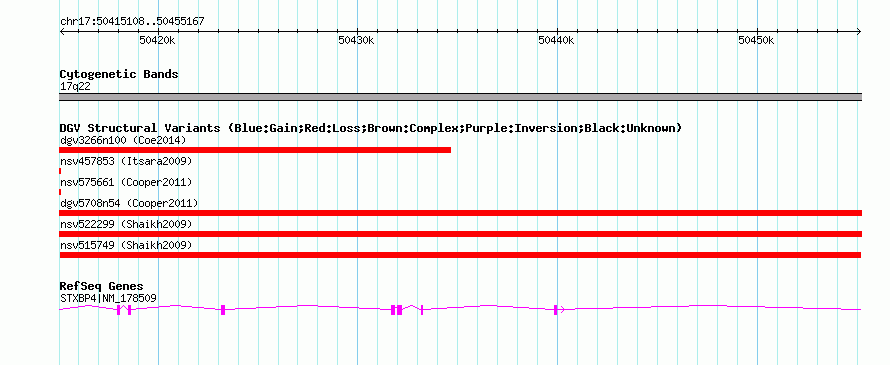Click the chr17:50415108..50455167 coordinate label
The image size is (890, 365).
(x=132, y=22)
